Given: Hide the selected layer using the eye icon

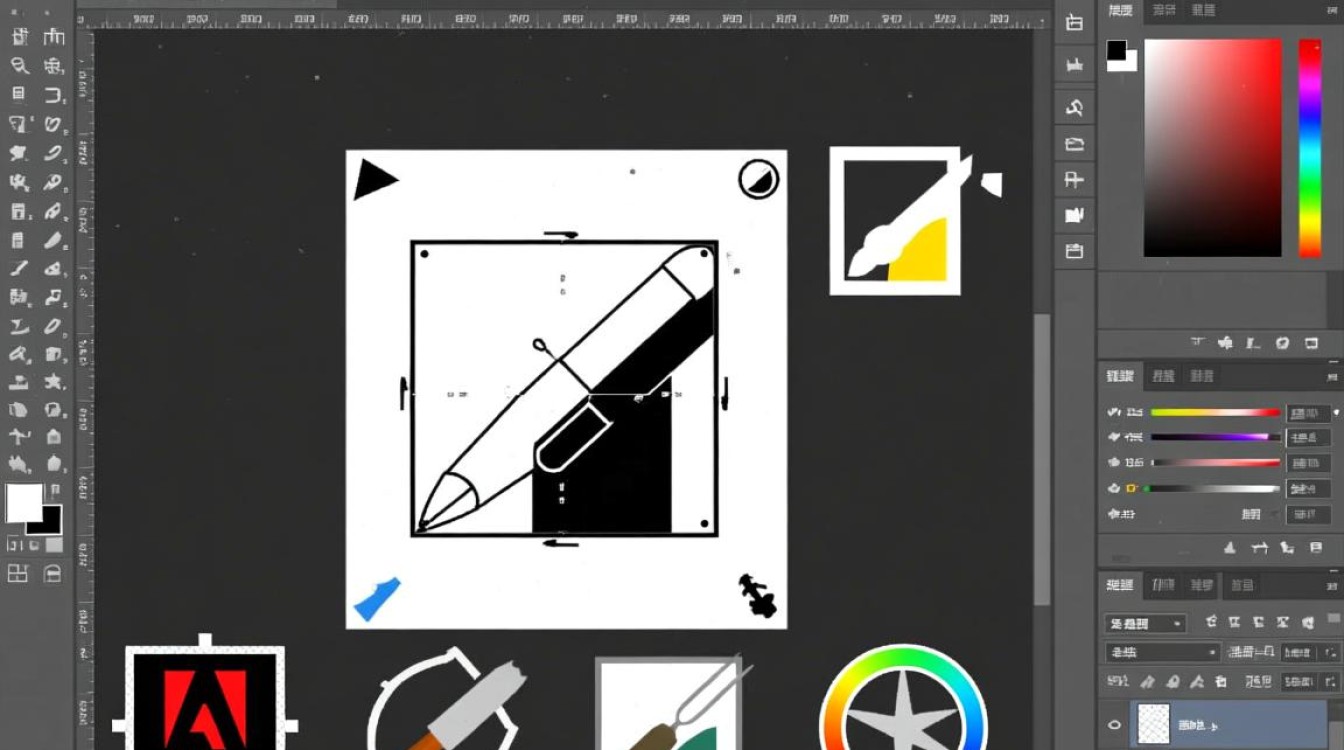Looking at the screenshot, I should pos(1115,725).
